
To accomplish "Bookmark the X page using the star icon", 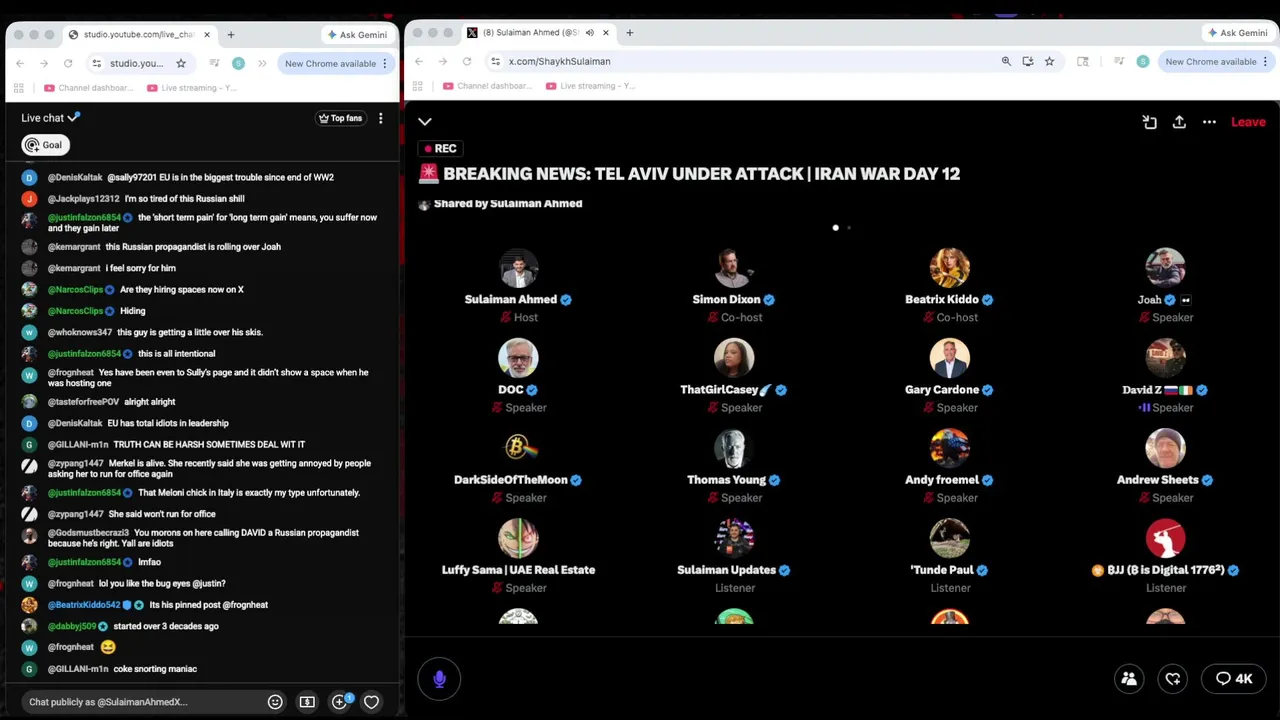I will click(x=1049, y=61).
